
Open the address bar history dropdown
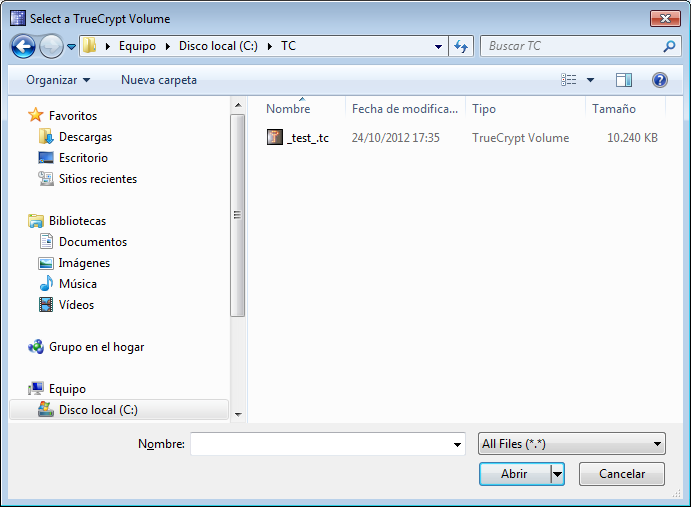tap(438, 46)
